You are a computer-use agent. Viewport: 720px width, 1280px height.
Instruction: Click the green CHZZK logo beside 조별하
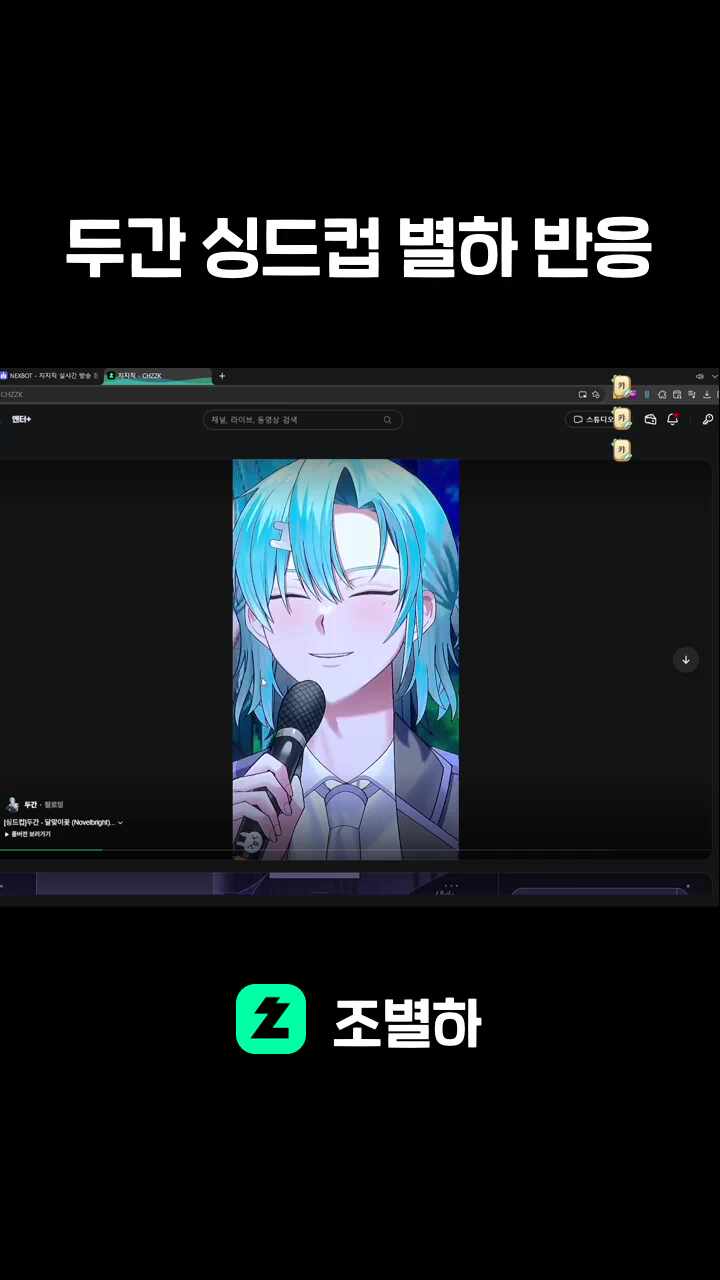pos(271,1019)
